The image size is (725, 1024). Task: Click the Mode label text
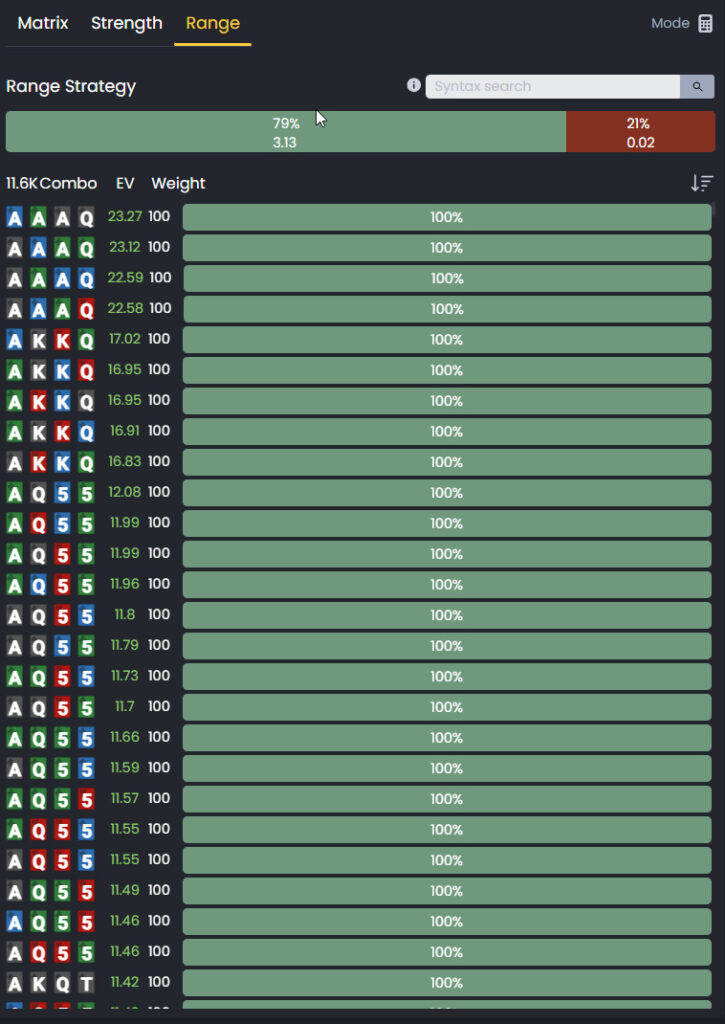click(670, 24)
